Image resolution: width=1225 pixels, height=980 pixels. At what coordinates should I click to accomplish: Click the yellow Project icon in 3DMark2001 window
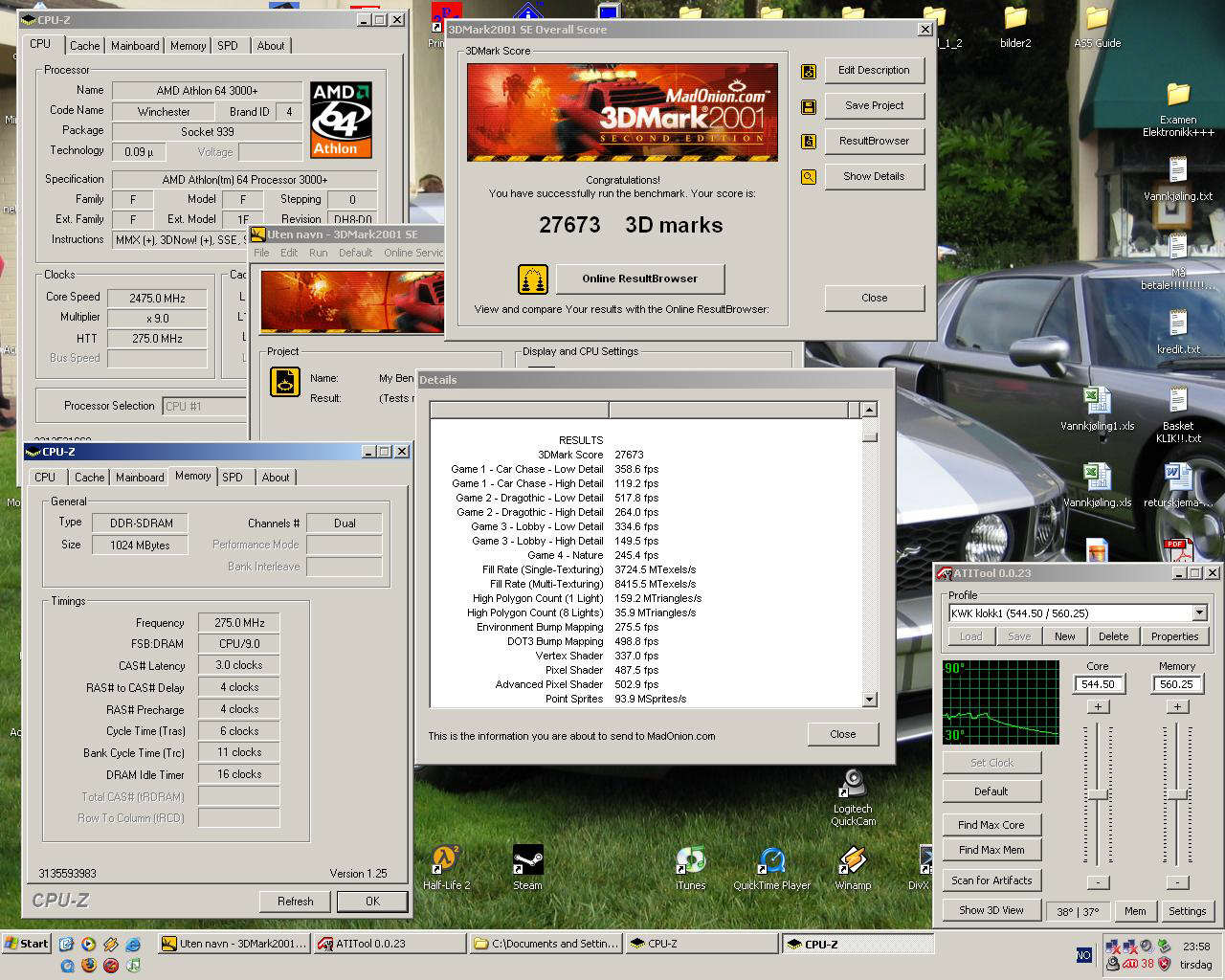(284, 382)
